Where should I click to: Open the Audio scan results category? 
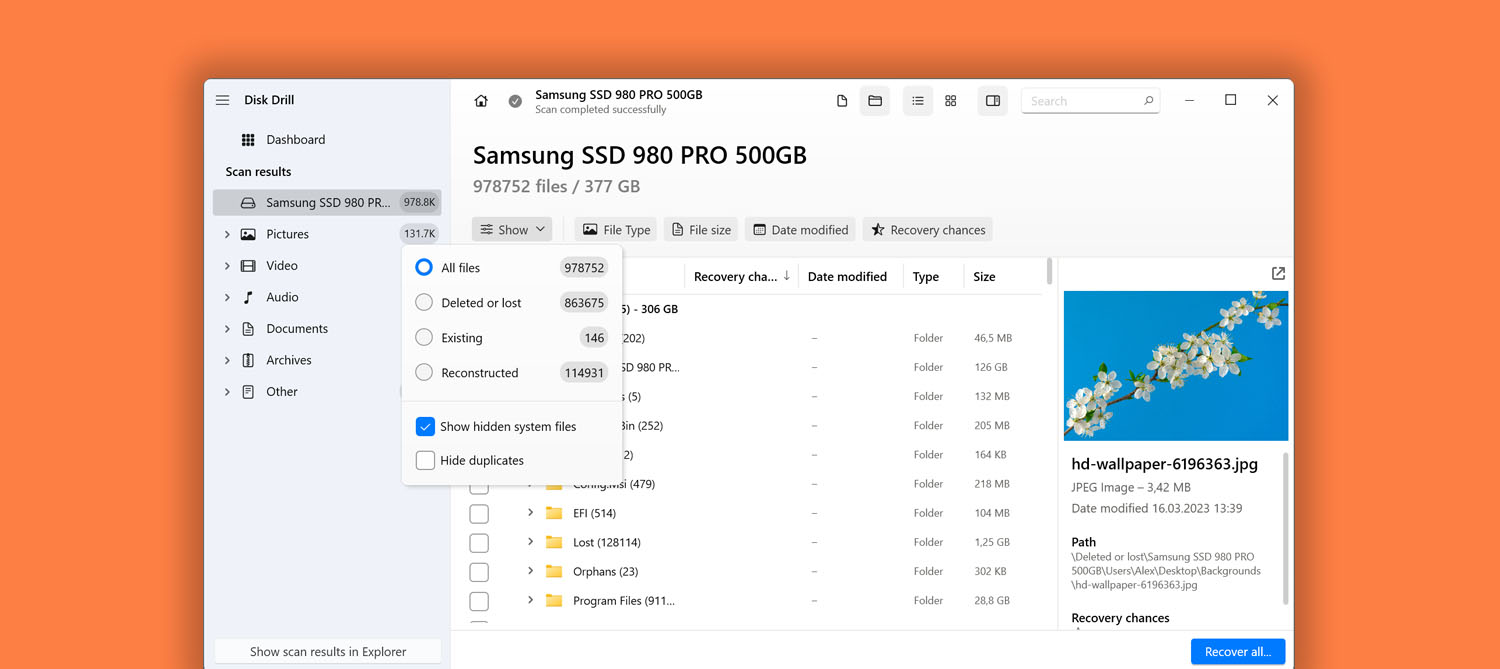(x=282, y=296)
